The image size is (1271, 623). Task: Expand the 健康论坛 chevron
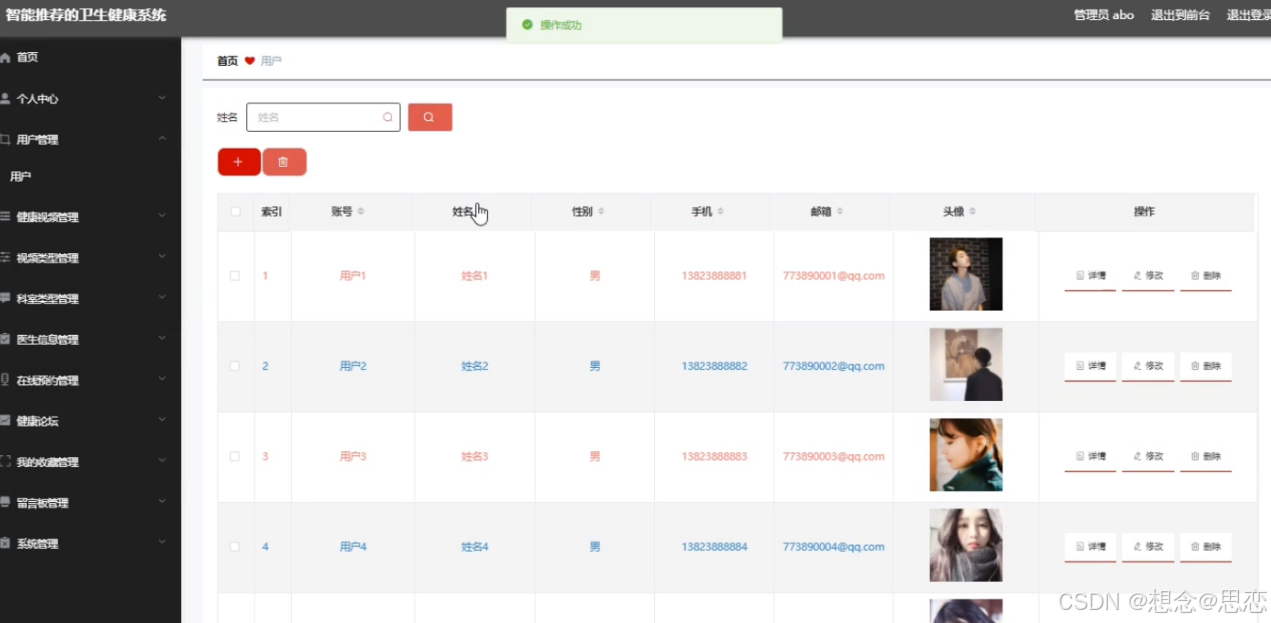pos(162,421)
